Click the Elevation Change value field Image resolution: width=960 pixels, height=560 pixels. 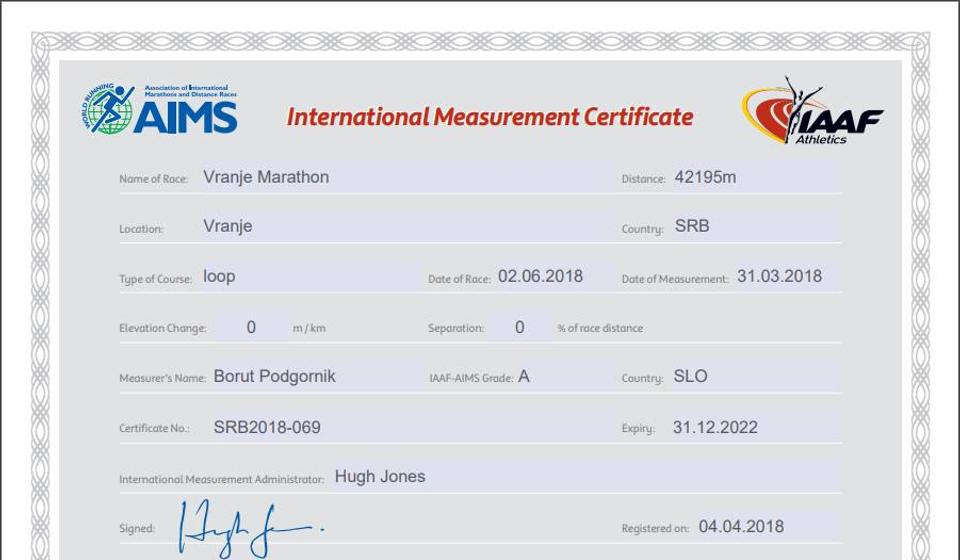[251, 328]
